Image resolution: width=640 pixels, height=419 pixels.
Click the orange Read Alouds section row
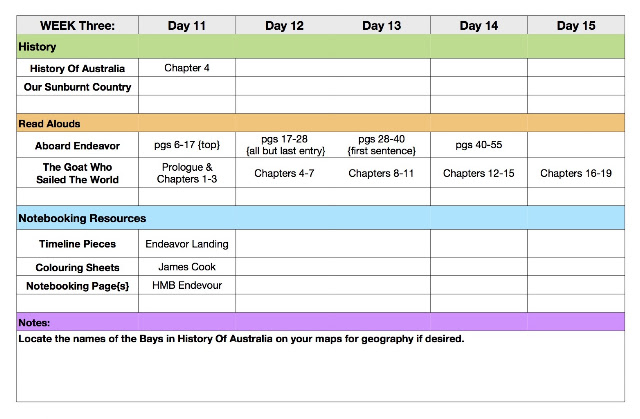click(x=320, y=123)
